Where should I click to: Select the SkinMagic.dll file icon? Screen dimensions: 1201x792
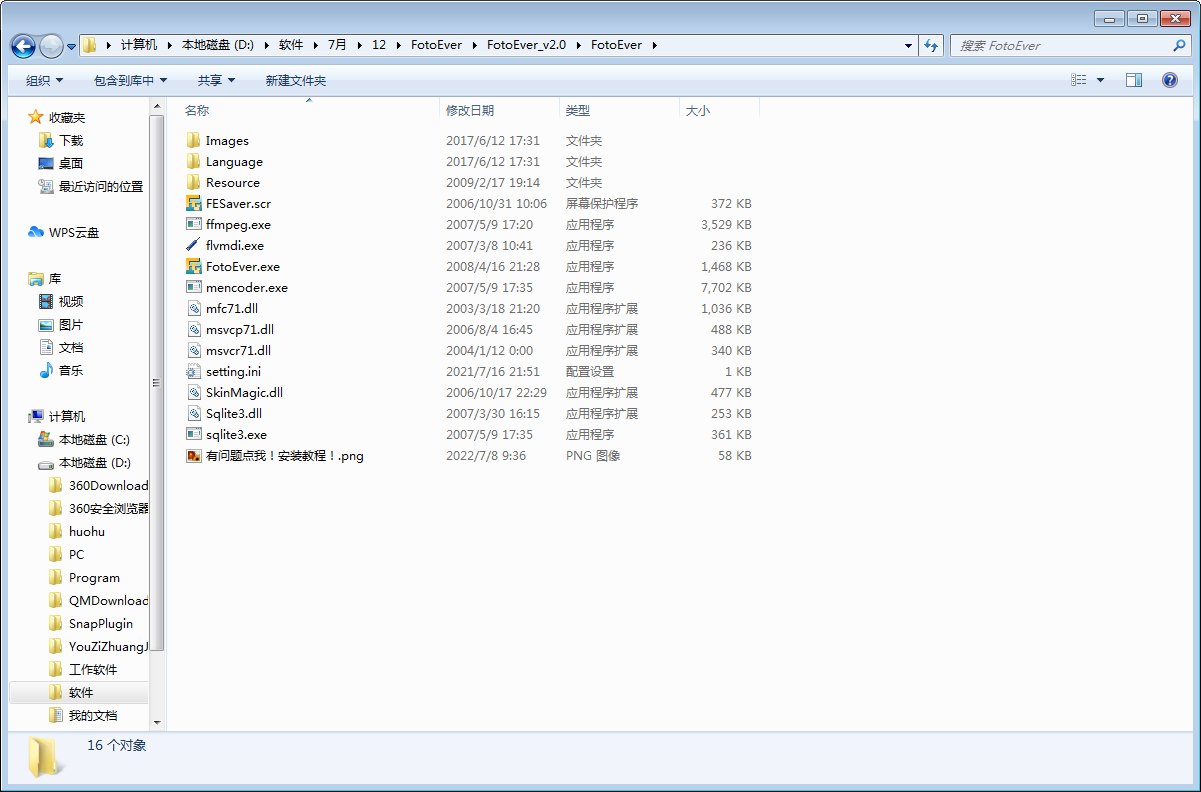point(194,392)
